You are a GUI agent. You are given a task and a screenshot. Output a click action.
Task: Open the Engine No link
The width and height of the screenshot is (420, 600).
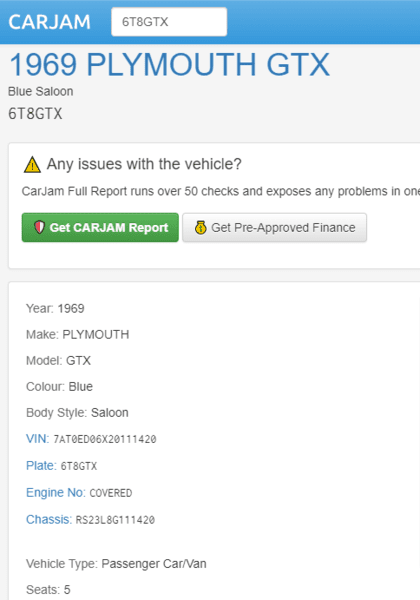[55, 492]
